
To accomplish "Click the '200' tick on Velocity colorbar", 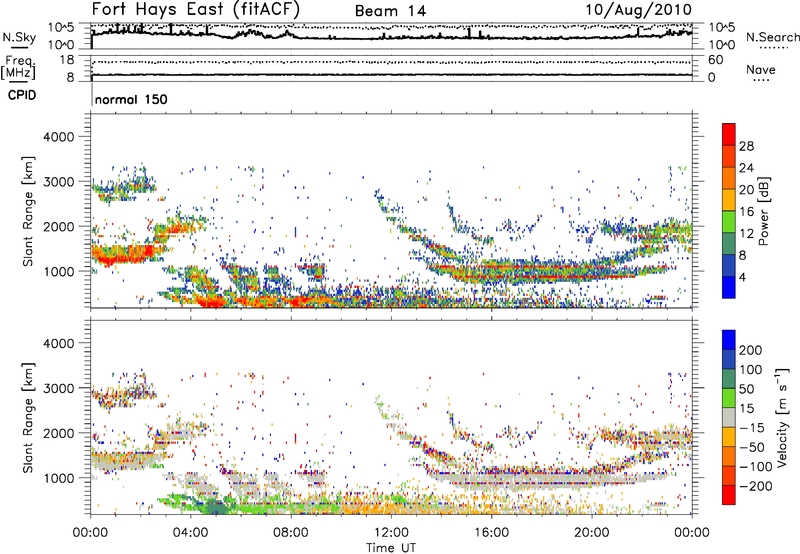I will 751,350.
